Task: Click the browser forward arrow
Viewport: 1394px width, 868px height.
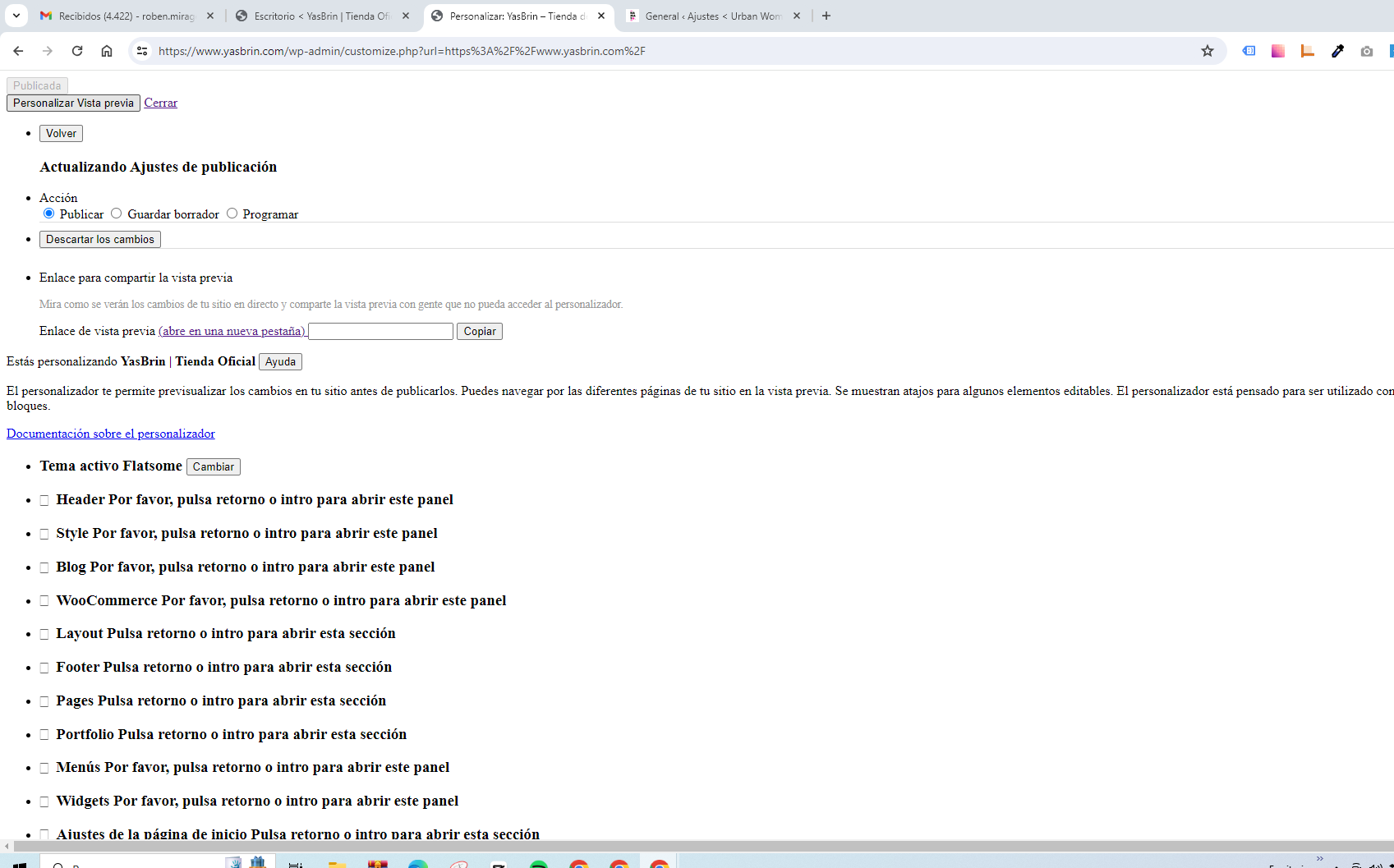Action: point(48,51)
